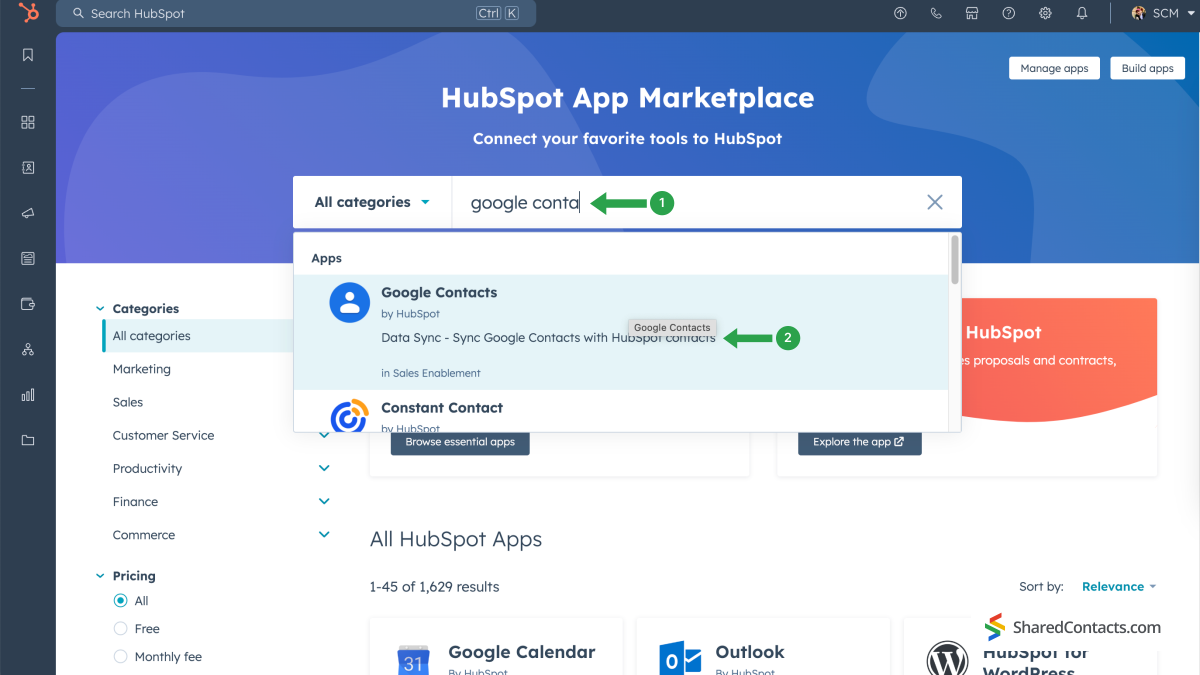Click the Explore the app button
This screenshot has height=675, width=1200.
(859, 442)
